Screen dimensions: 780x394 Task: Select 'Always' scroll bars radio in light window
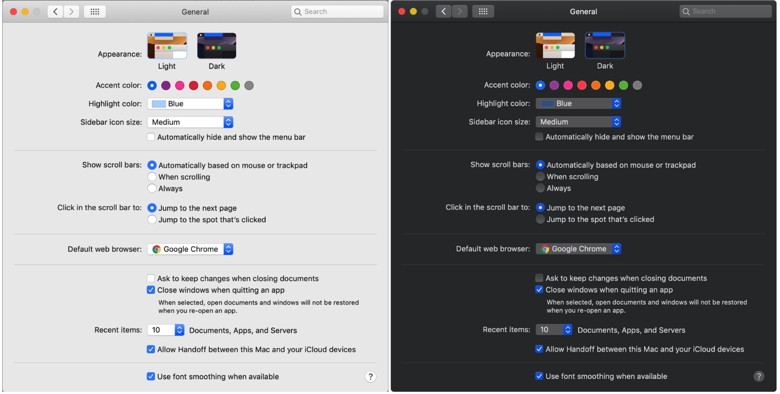tap(152, 188)
